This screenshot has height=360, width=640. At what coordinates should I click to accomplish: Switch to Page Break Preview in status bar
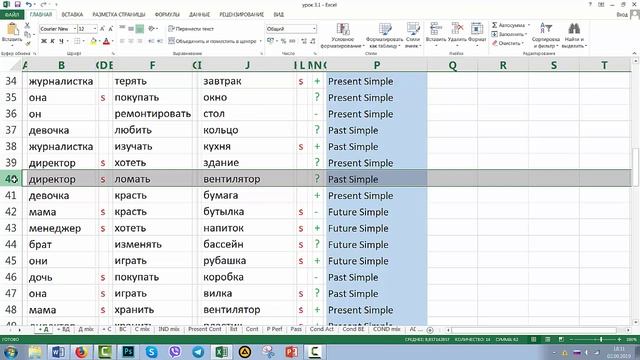561,340
